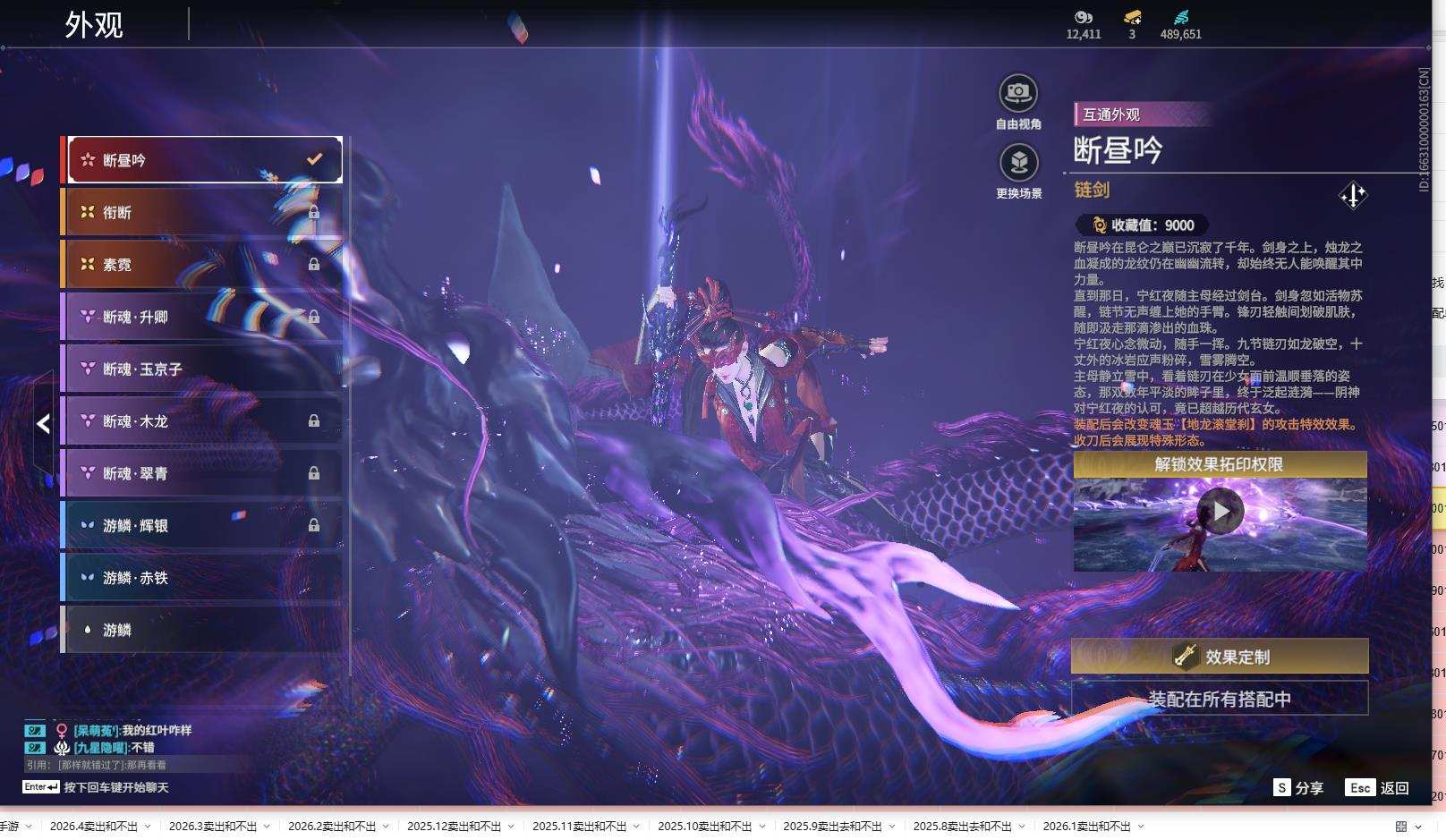The image size is (1446, 840).
Task: Click the collection value (收藏值: 9000) badge
Action: pyautogui.click(x=1142, y=225)
